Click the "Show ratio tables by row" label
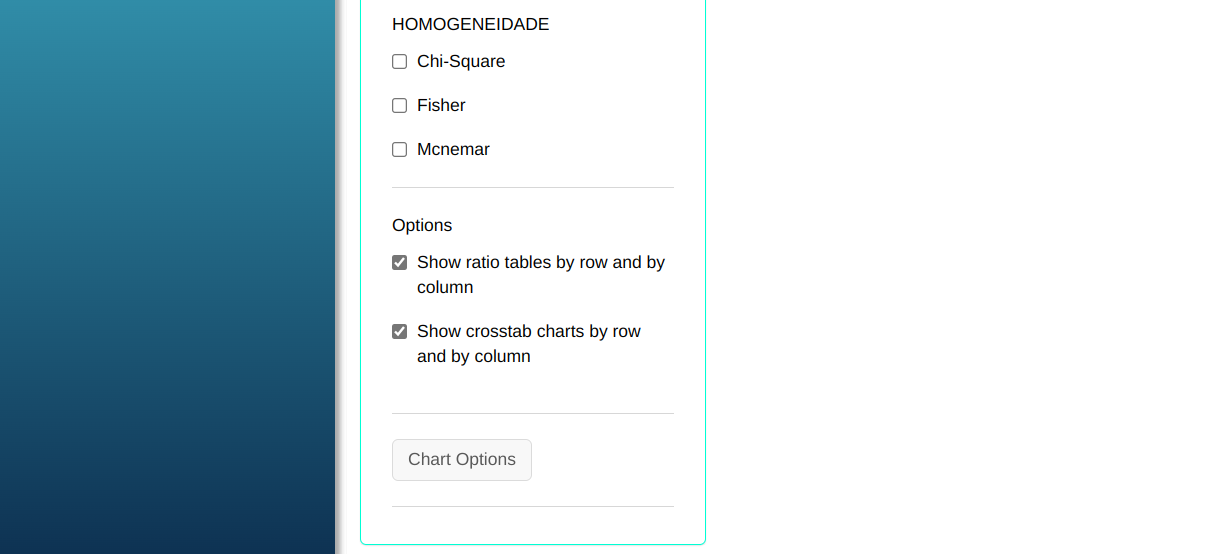 pos(540,263)
